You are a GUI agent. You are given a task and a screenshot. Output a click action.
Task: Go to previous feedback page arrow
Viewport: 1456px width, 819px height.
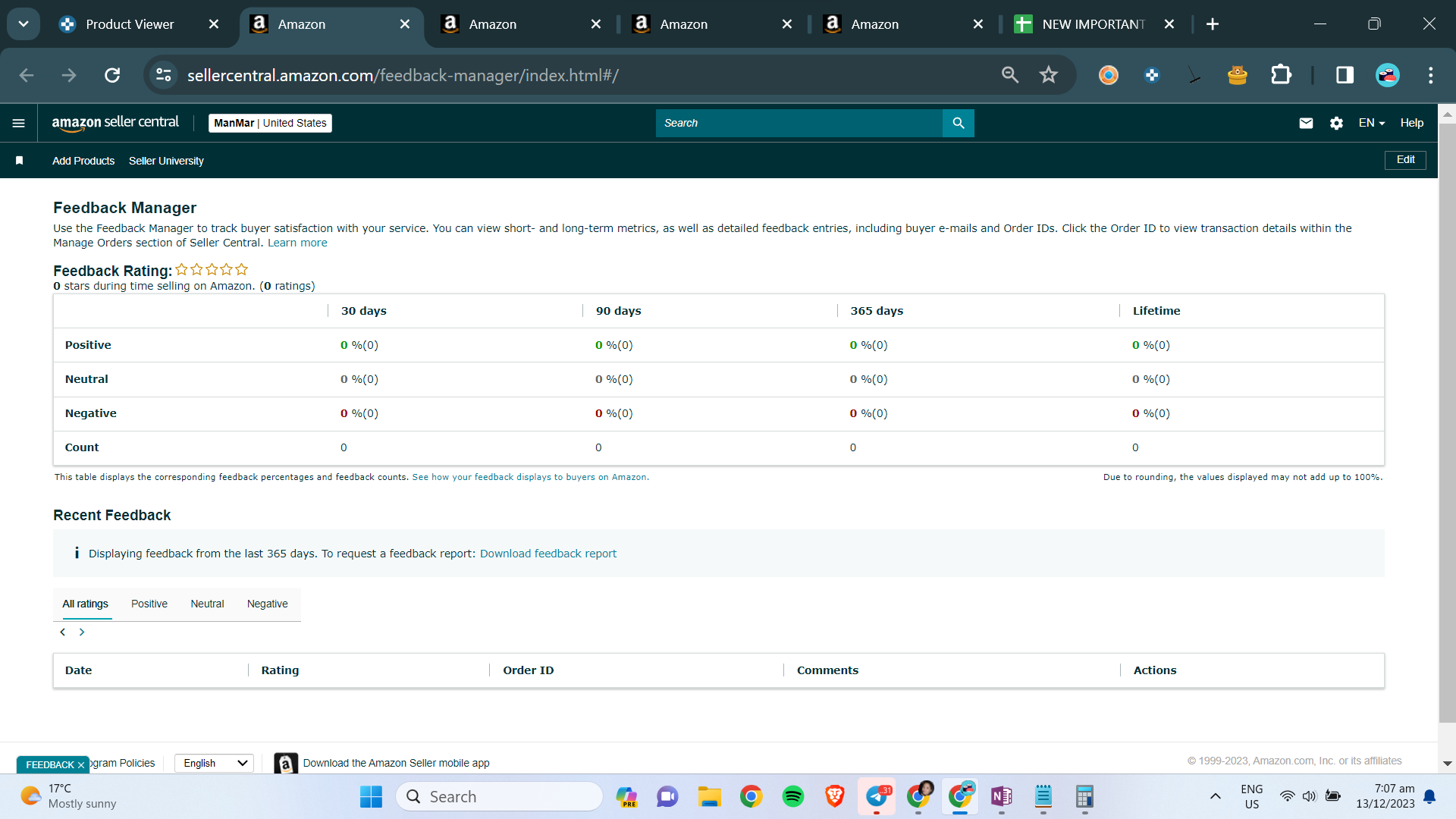coord(63,632)
